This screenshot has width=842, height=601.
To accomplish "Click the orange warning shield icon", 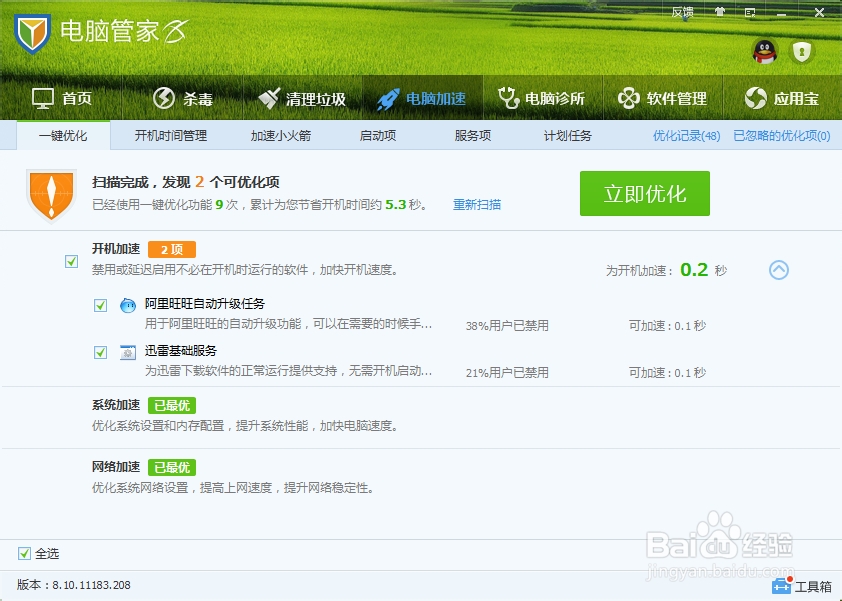I will click(x=51, y=195).
